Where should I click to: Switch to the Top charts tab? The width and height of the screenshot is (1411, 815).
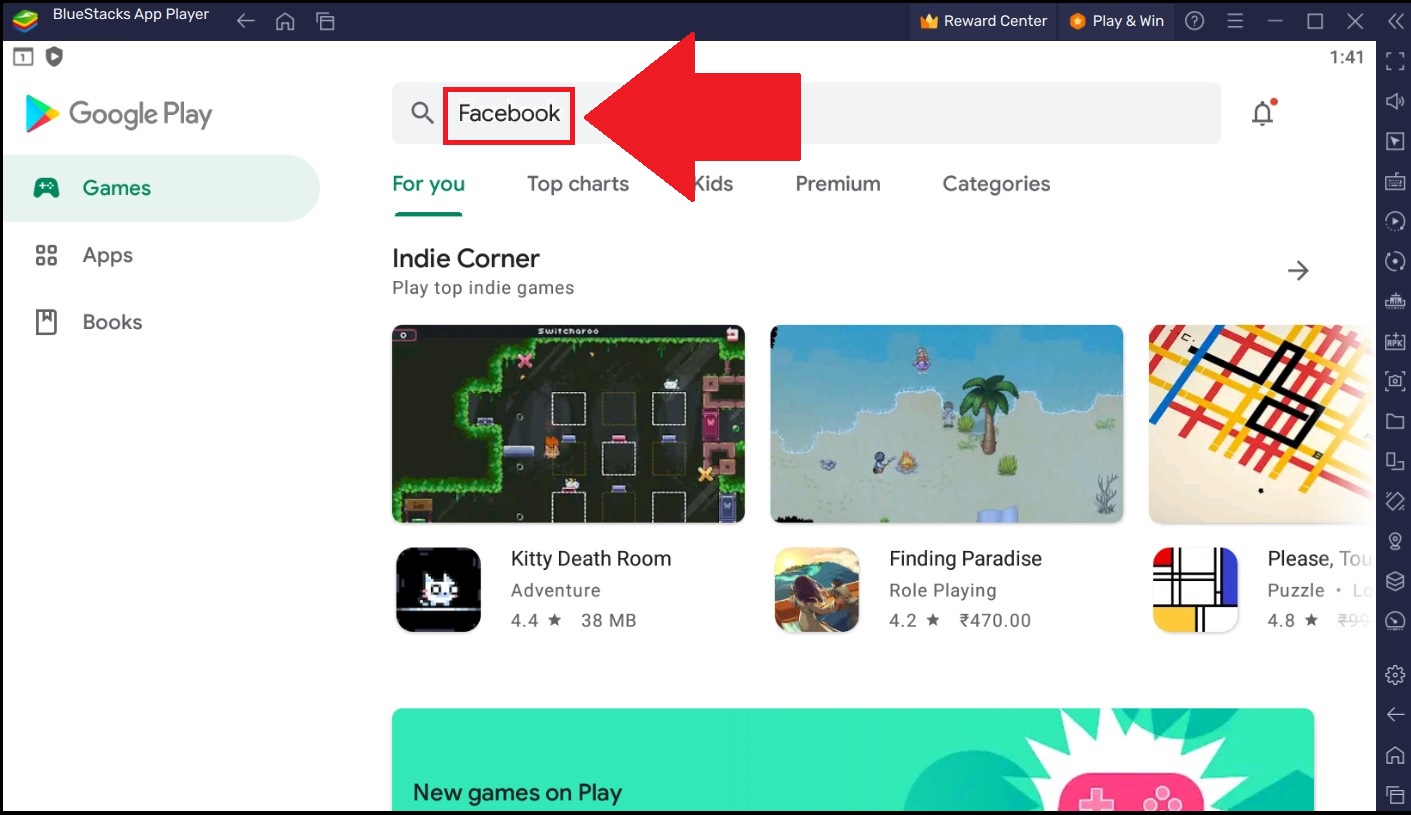coord(577,184)
